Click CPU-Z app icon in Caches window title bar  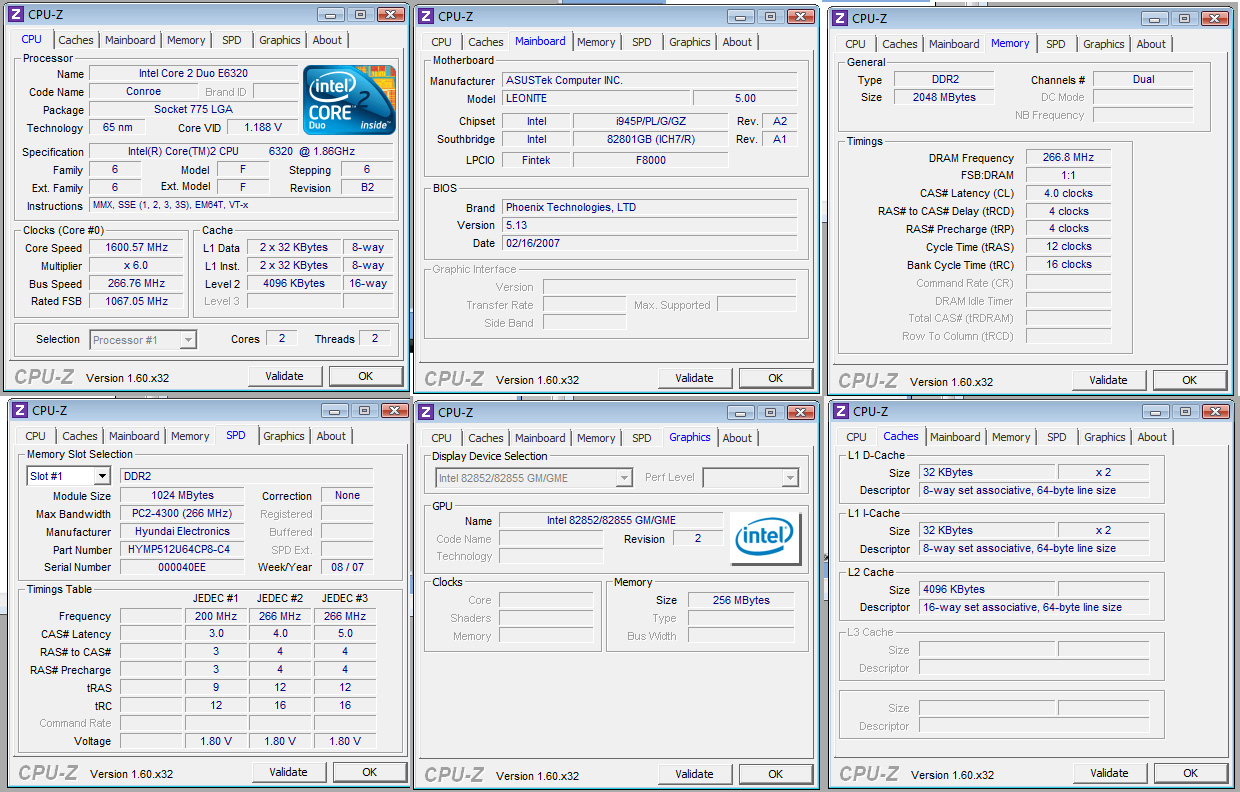(840, 411)
